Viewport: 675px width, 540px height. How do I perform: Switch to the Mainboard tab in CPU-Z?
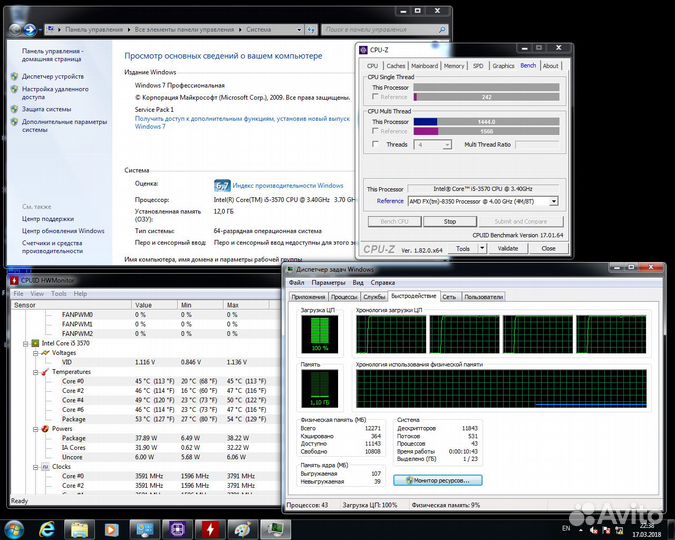[x=424, y=66]
